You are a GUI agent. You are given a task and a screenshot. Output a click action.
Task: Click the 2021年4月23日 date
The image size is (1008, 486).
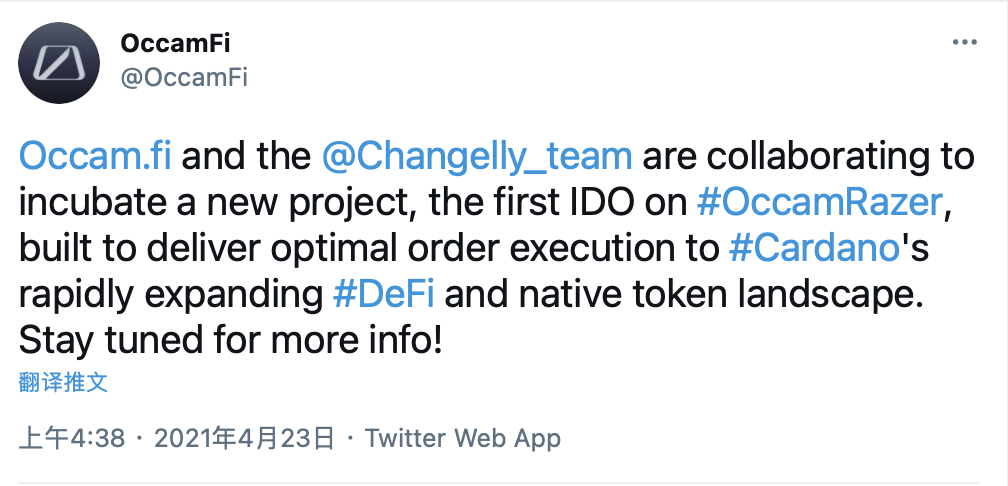pos(244,438)
